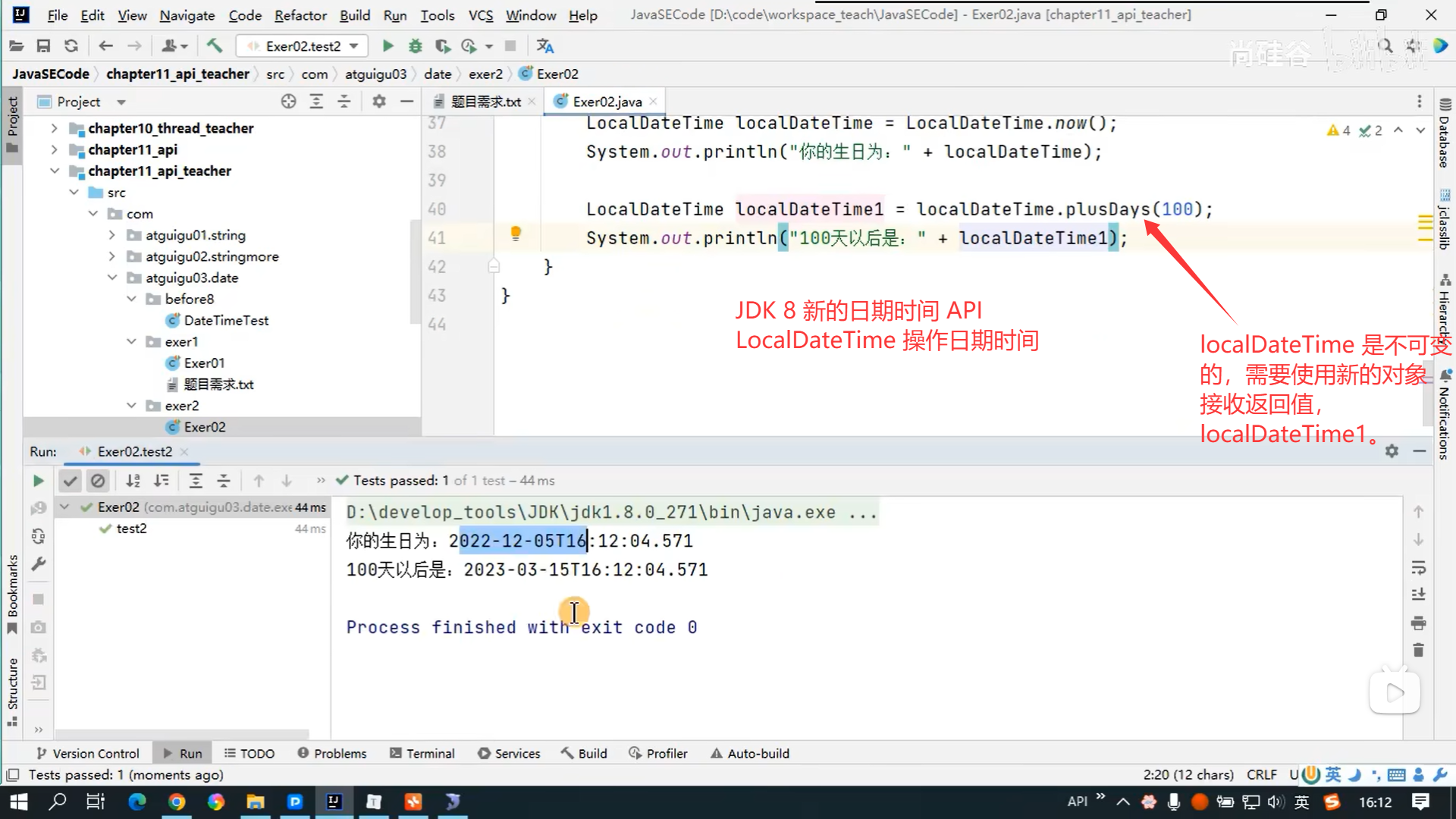Rerun the test in the Run panel
The image size is (1456, 819).
pyautogui.click(x=38, y=481)
